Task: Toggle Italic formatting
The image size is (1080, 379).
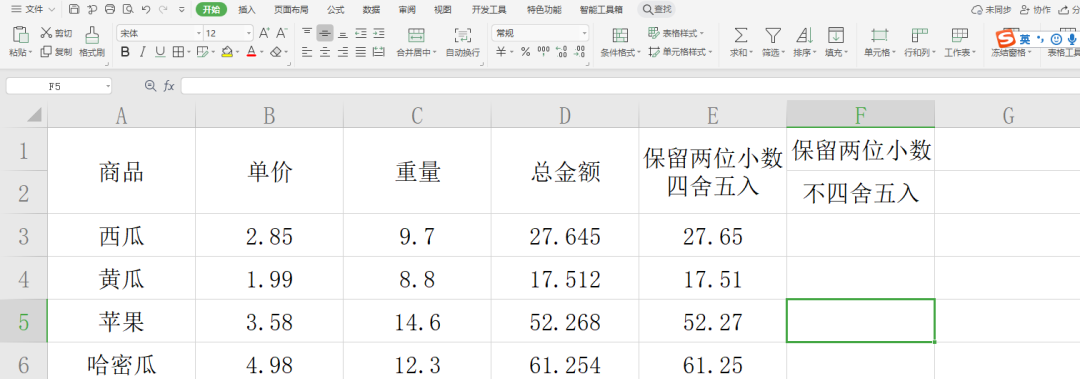Action: [143, 52]
